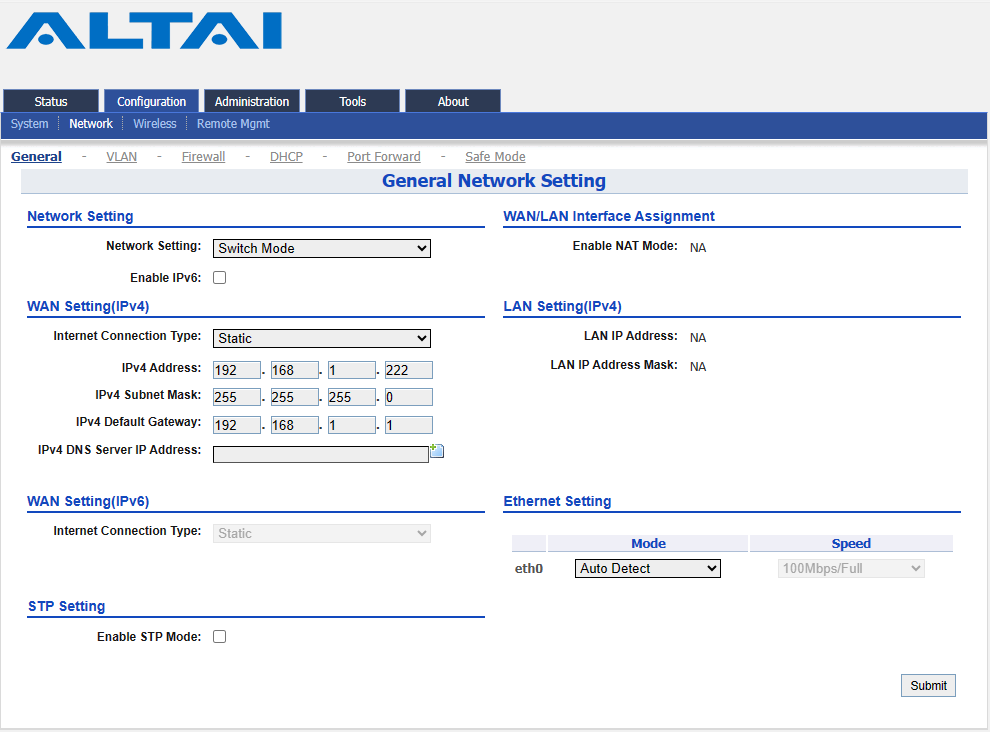The image size is (990, 732).
Task: Go to the Firewall page link
Action: pos(203,157)
